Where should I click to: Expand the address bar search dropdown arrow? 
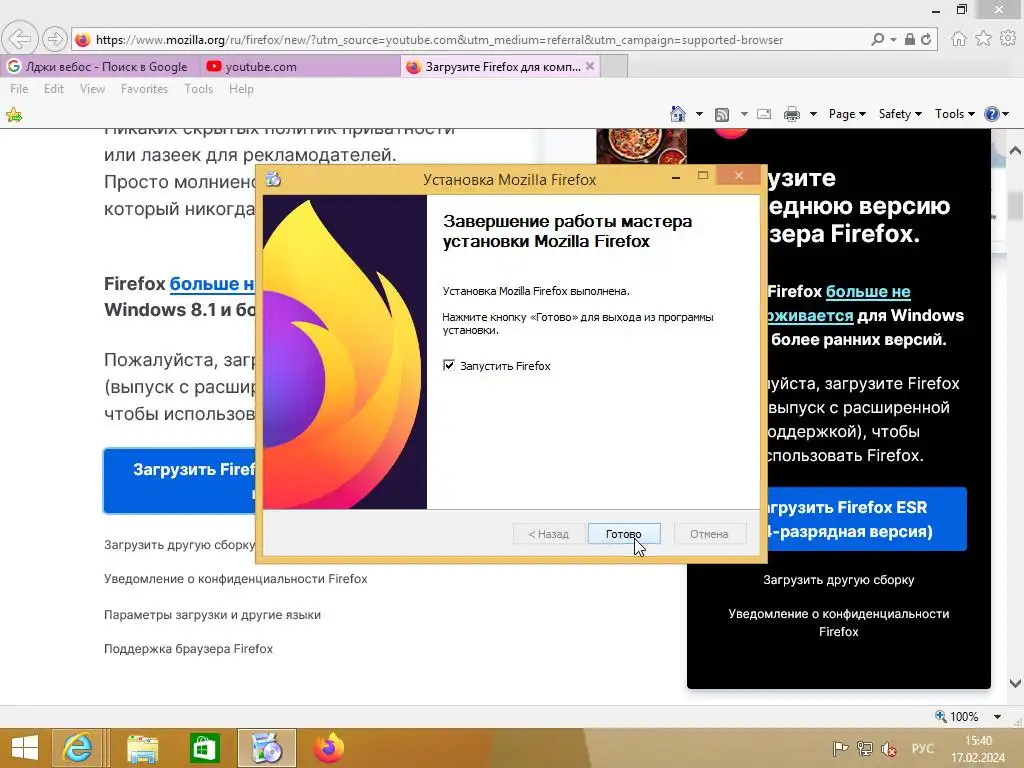point(893,39)
